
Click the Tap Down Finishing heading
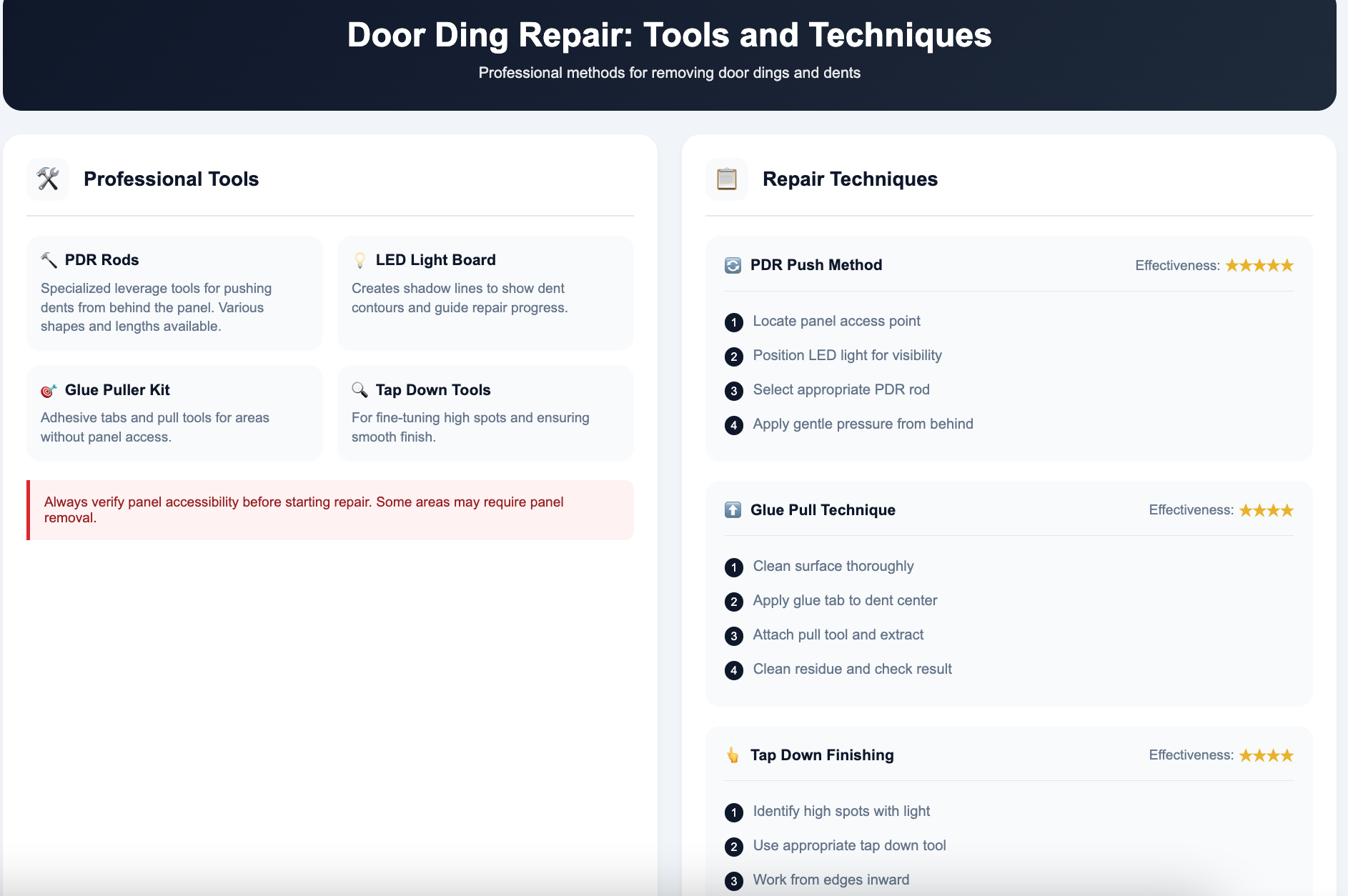821,755
